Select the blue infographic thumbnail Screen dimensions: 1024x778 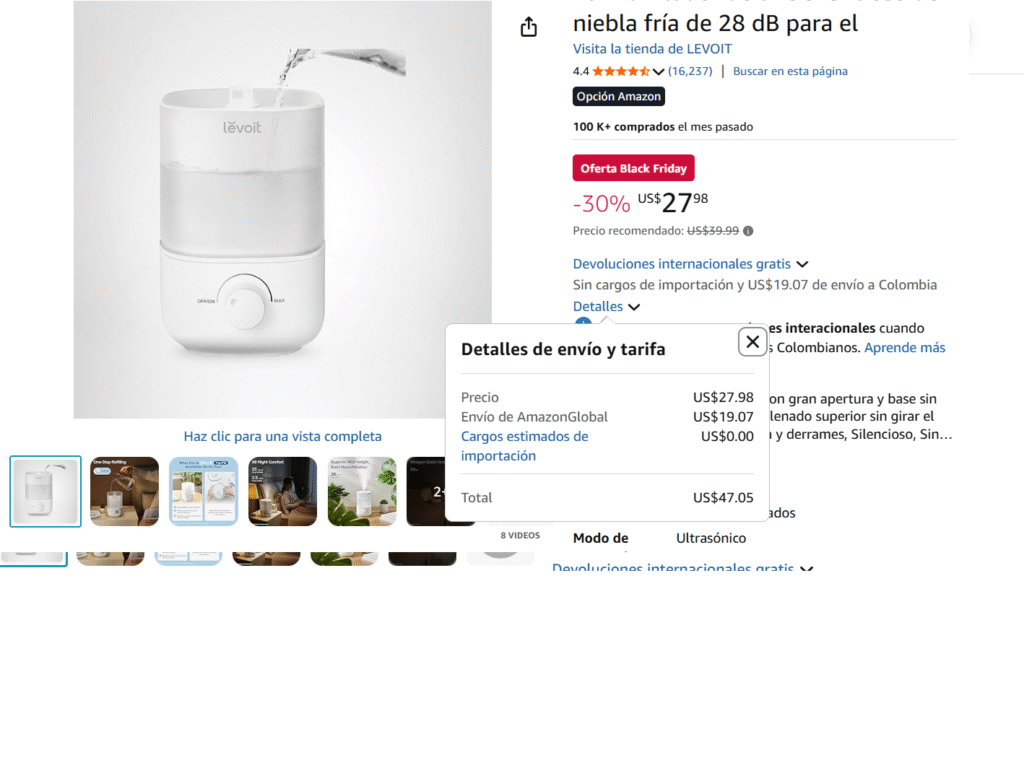(203, 491)
